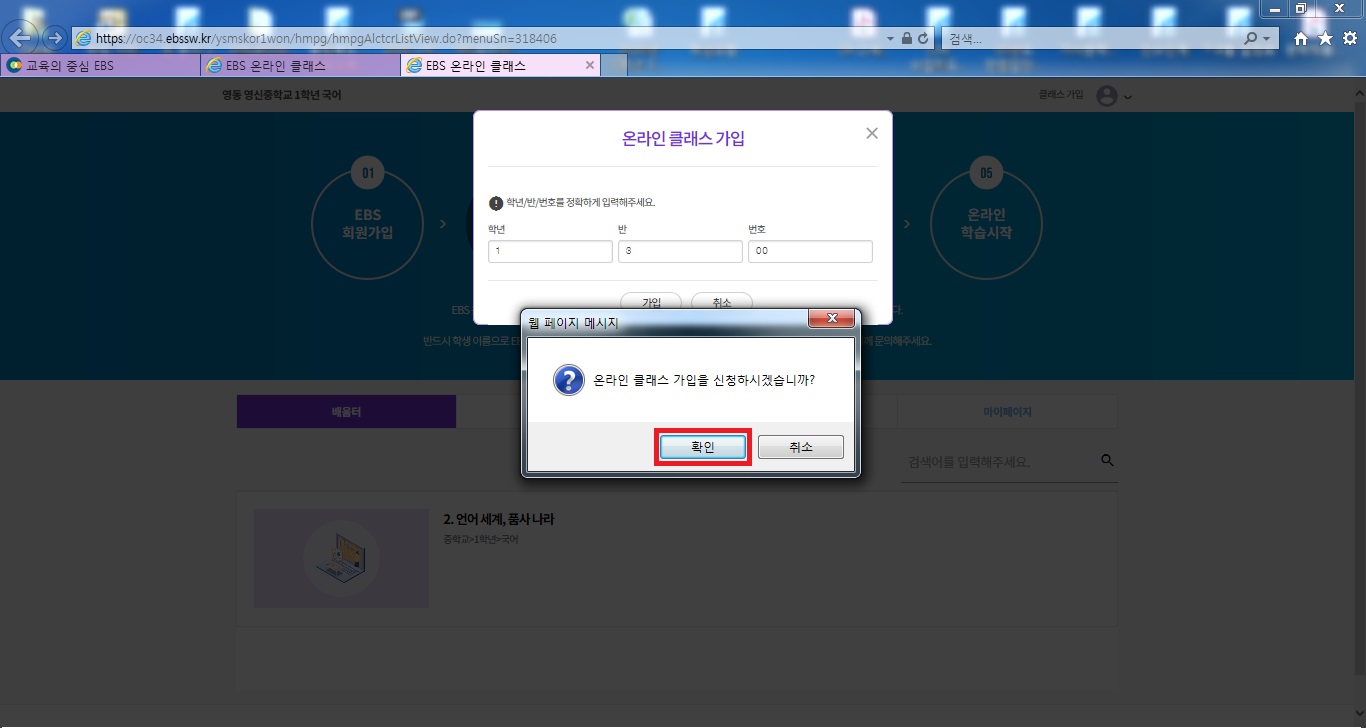Viewport: 1366px width, 728px height.
Task: Click the 중학교>1학년>국어 category text
Action: (x=480, y=540)
